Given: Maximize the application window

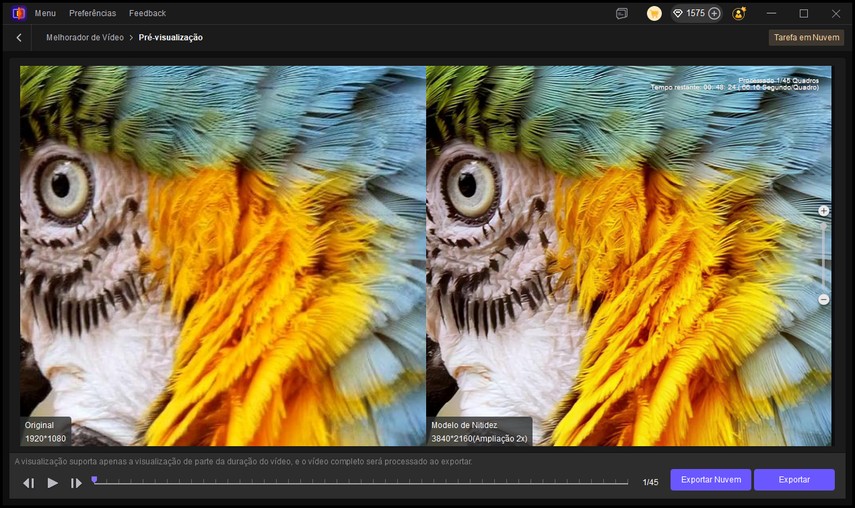Looking at the screenshot, I should click(803, 13).
